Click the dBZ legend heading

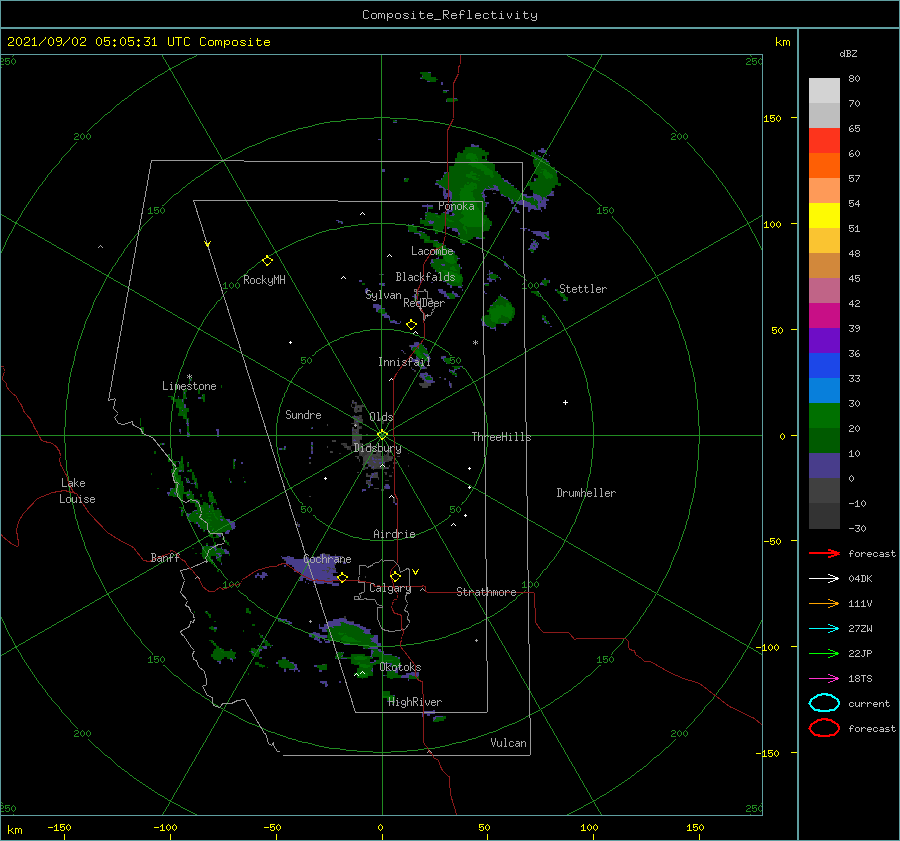coord(848,53)
